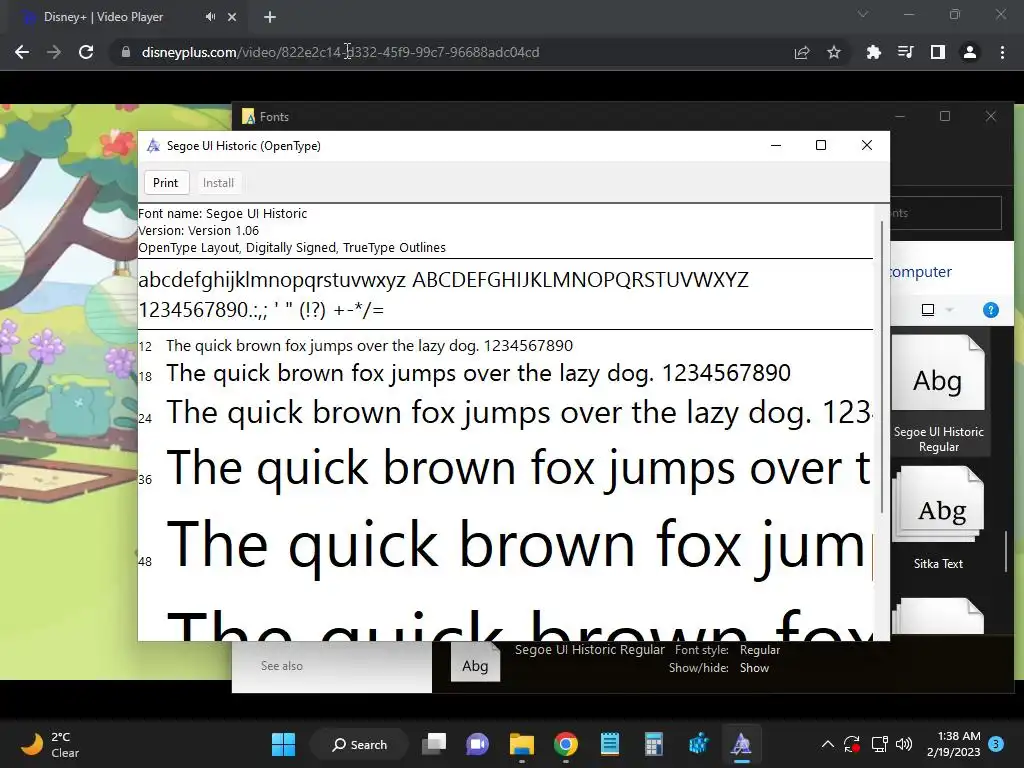Open Chrome profile avatar
This screenshot has height=768, width=1024.
click(x=970, y=52)
